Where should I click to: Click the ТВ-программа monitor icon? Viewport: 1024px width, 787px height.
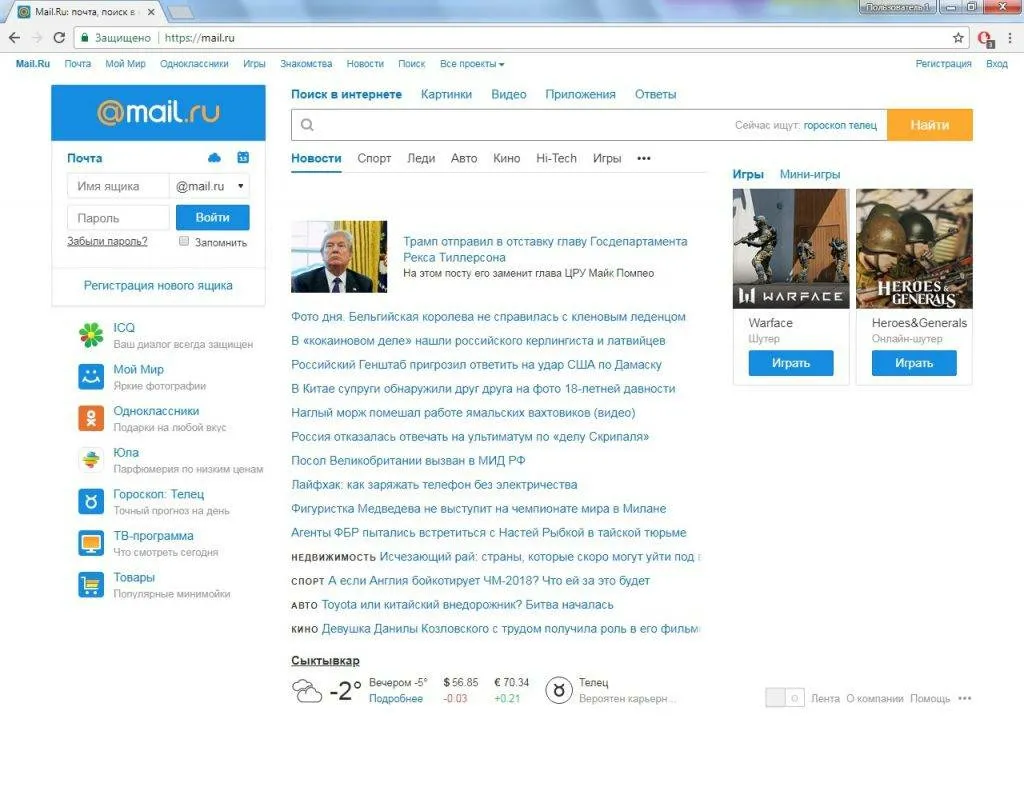(91, 543)
